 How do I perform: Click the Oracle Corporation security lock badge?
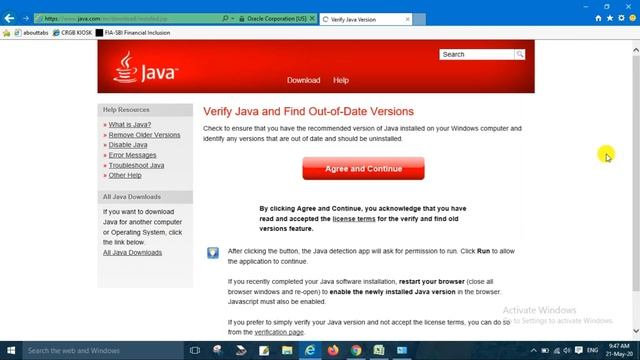point(273,19)
